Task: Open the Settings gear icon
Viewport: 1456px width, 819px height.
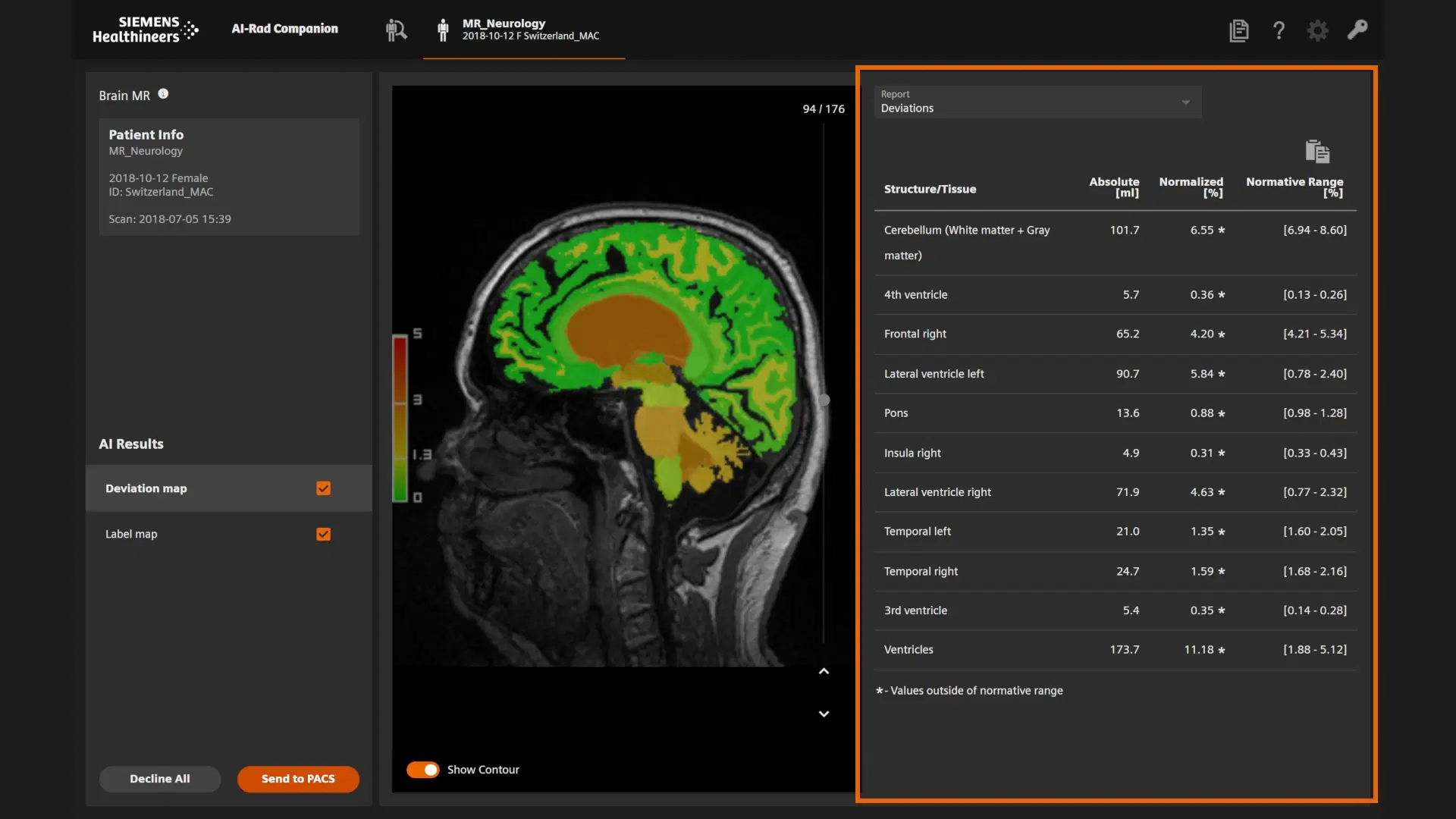Action: (x=1318, y=30)
